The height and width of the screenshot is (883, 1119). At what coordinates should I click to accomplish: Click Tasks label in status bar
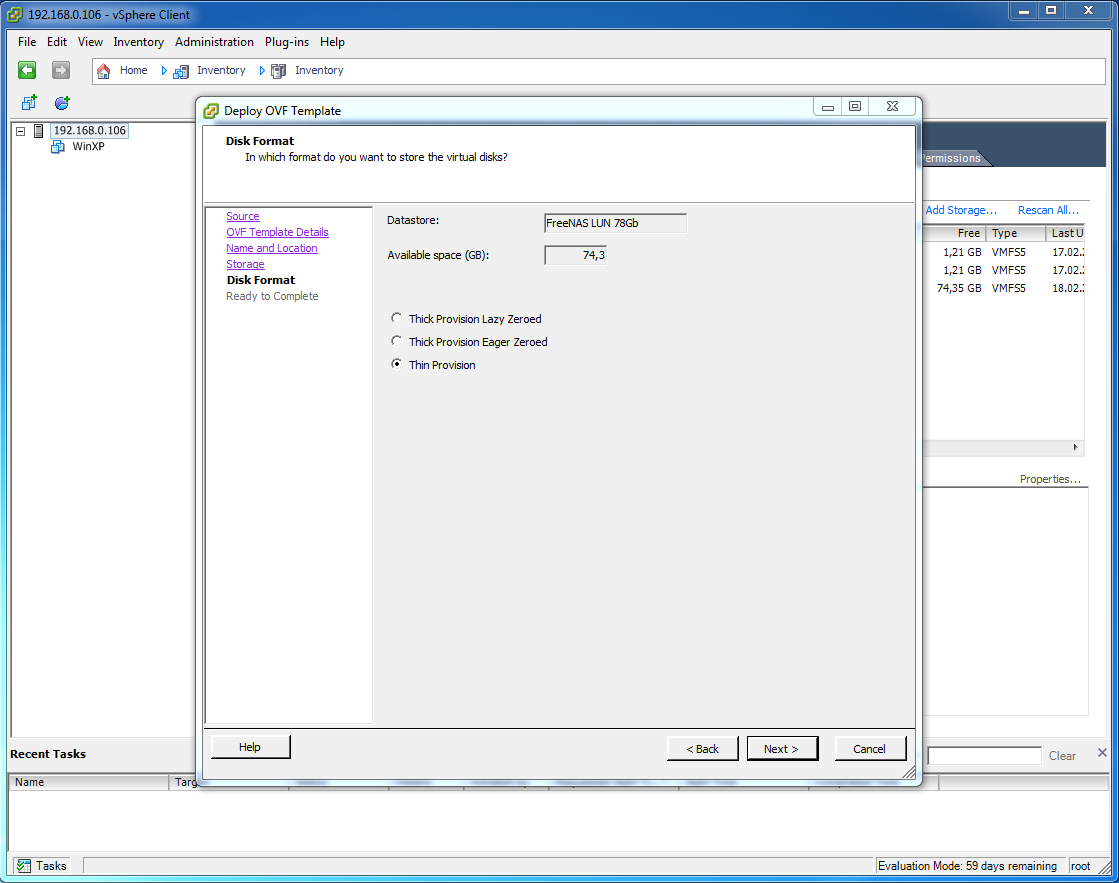[51, 866]
